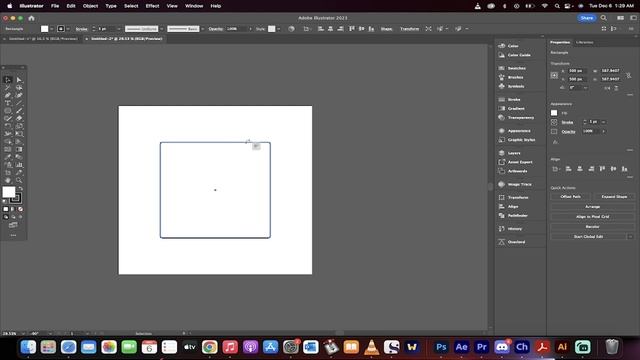Select the Column Graph tool
This screenshot has height=360, width=640.
19,164
